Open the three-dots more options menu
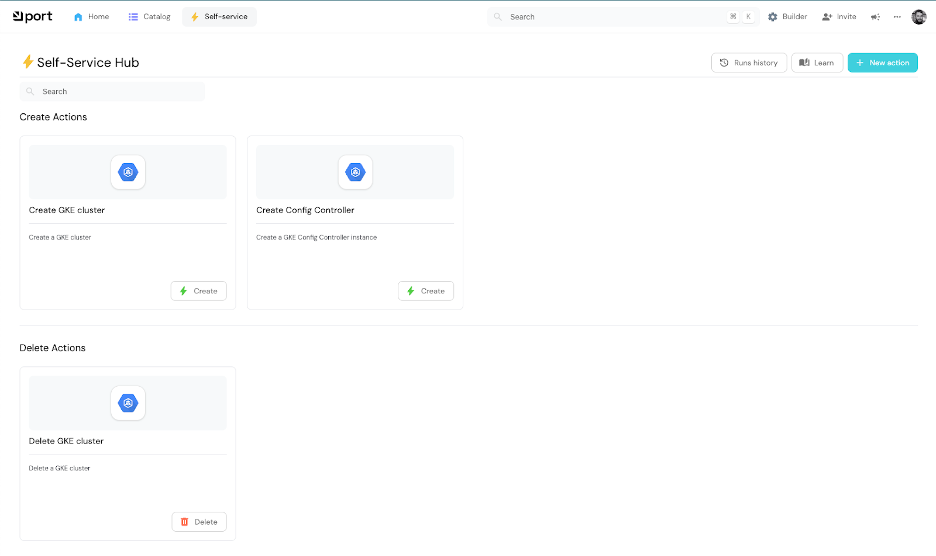This screenshot has width=936, height=556. tap(897, 17)
